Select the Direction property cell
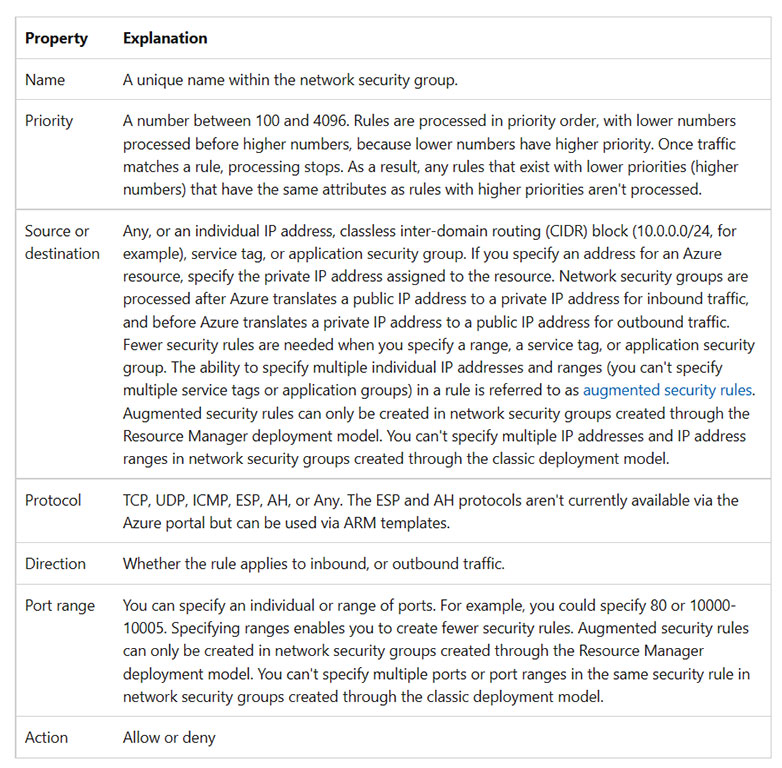 (x=55, y=564)
